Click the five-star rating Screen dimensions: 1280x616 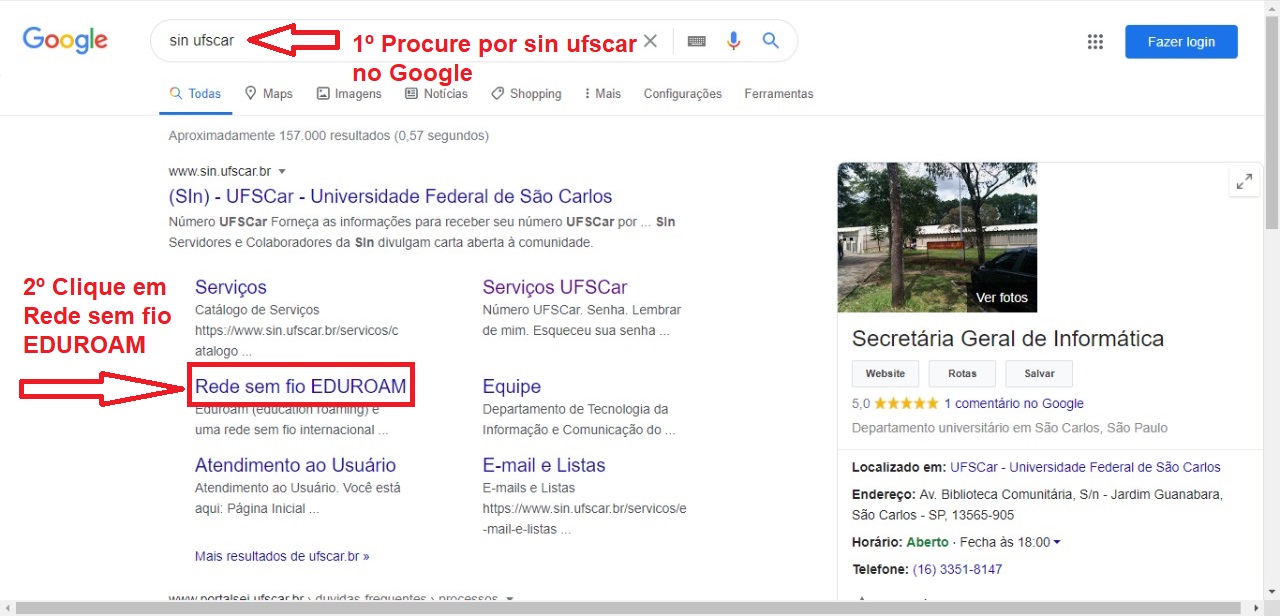click(x=906, y=404)
